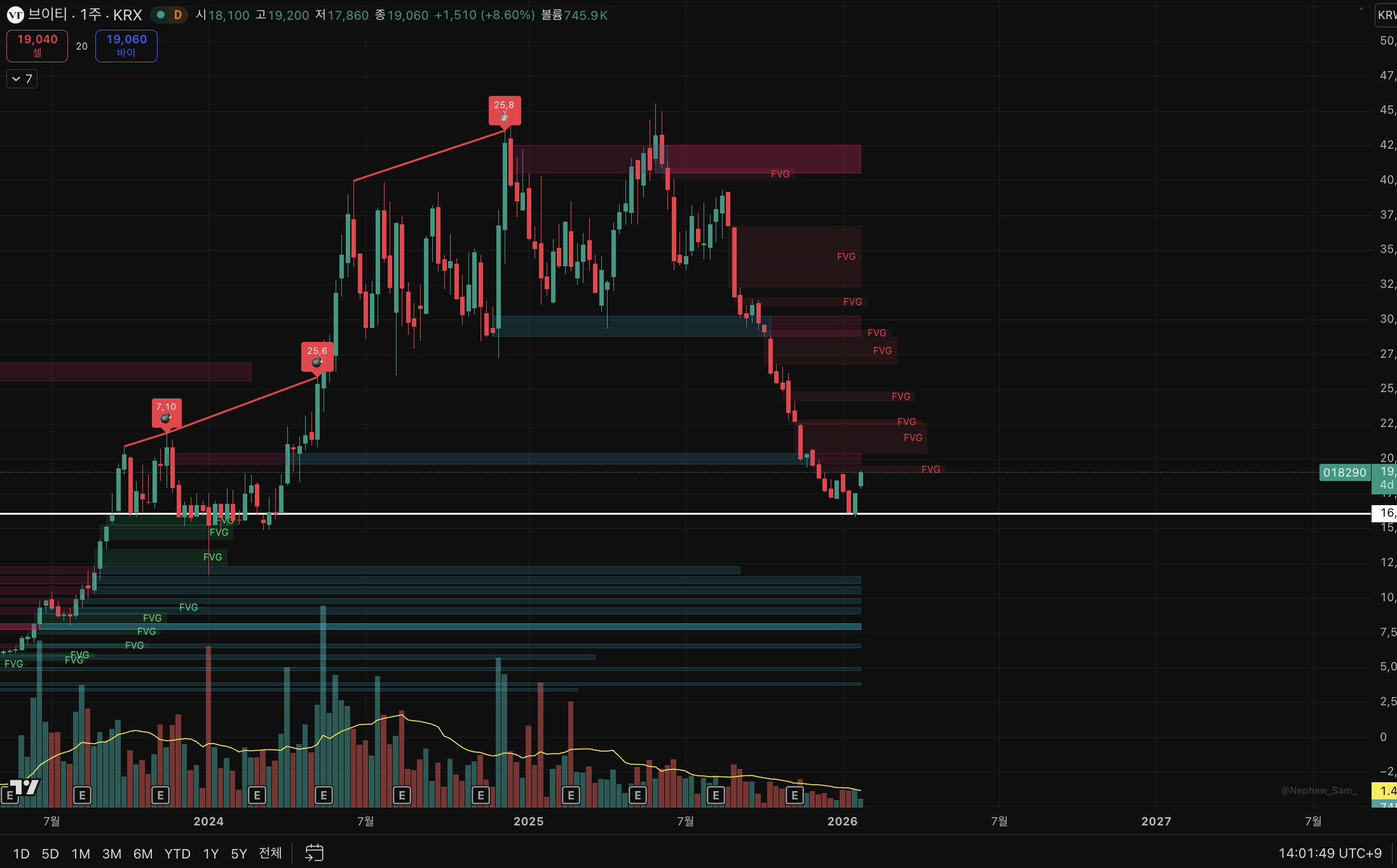
Task: Click the 19,040 sell button
Action: click(x=37, y=46)
